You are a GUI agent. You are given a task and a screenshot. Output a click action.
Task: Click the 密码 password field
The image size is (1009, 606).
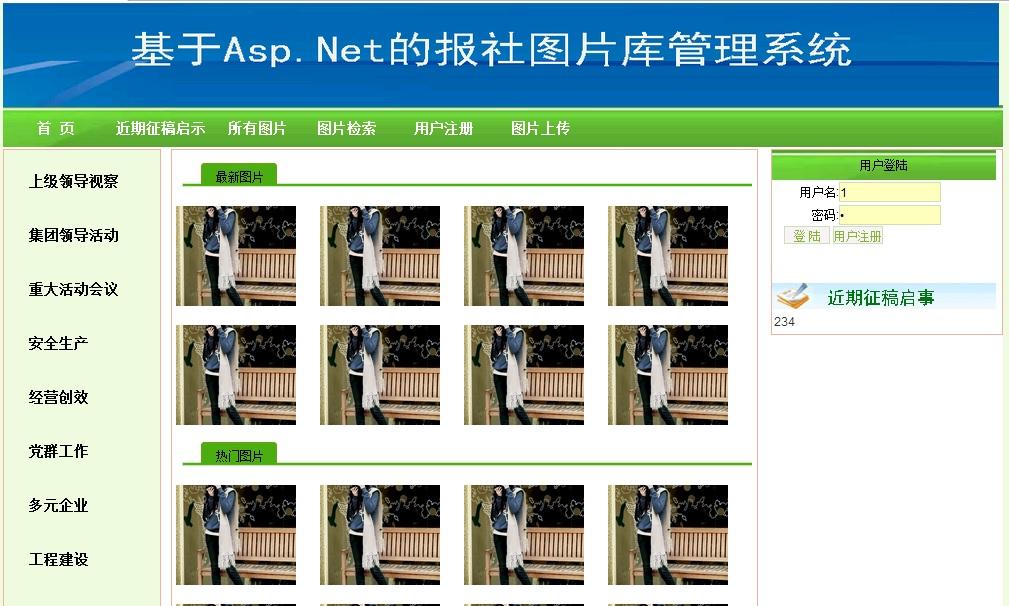[x=890, y=215]
